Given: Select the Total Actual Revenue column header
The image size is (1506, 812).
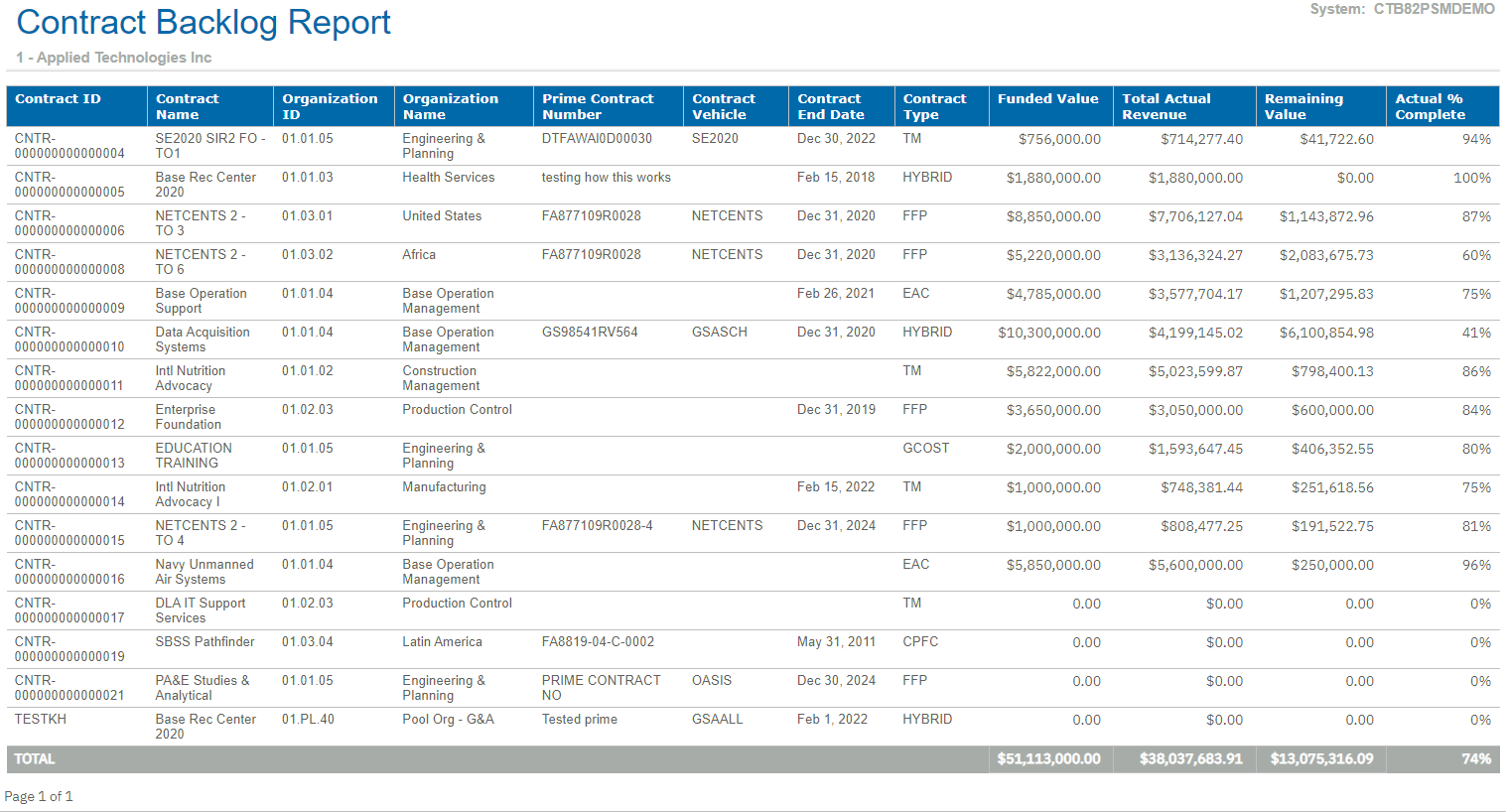Looking at the screenshot, I should coord(1166,106).
